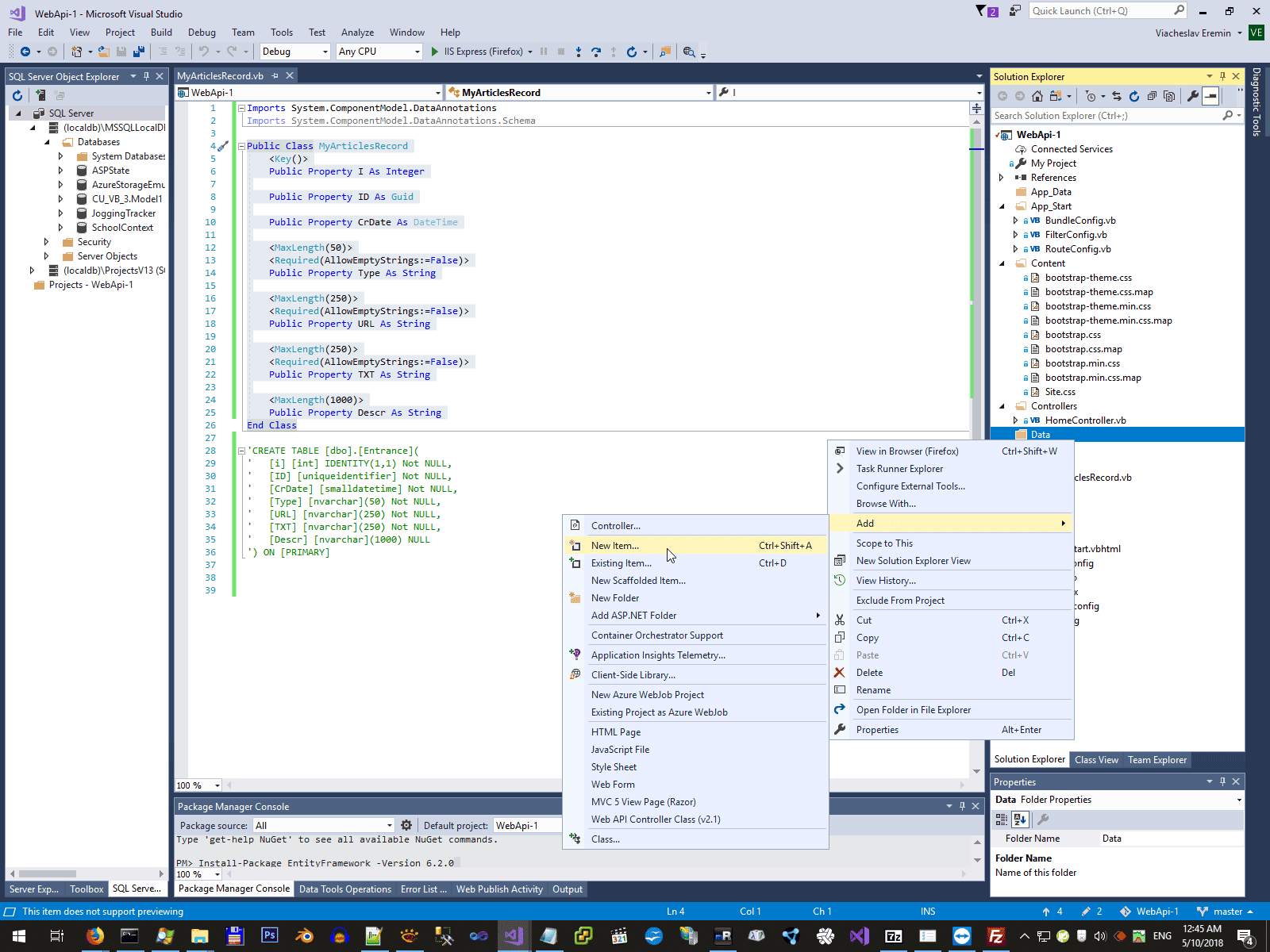The height and width of the screenshot is (952, 1270).
Task: Switch to the Error List tab
Action: (423, 889)
